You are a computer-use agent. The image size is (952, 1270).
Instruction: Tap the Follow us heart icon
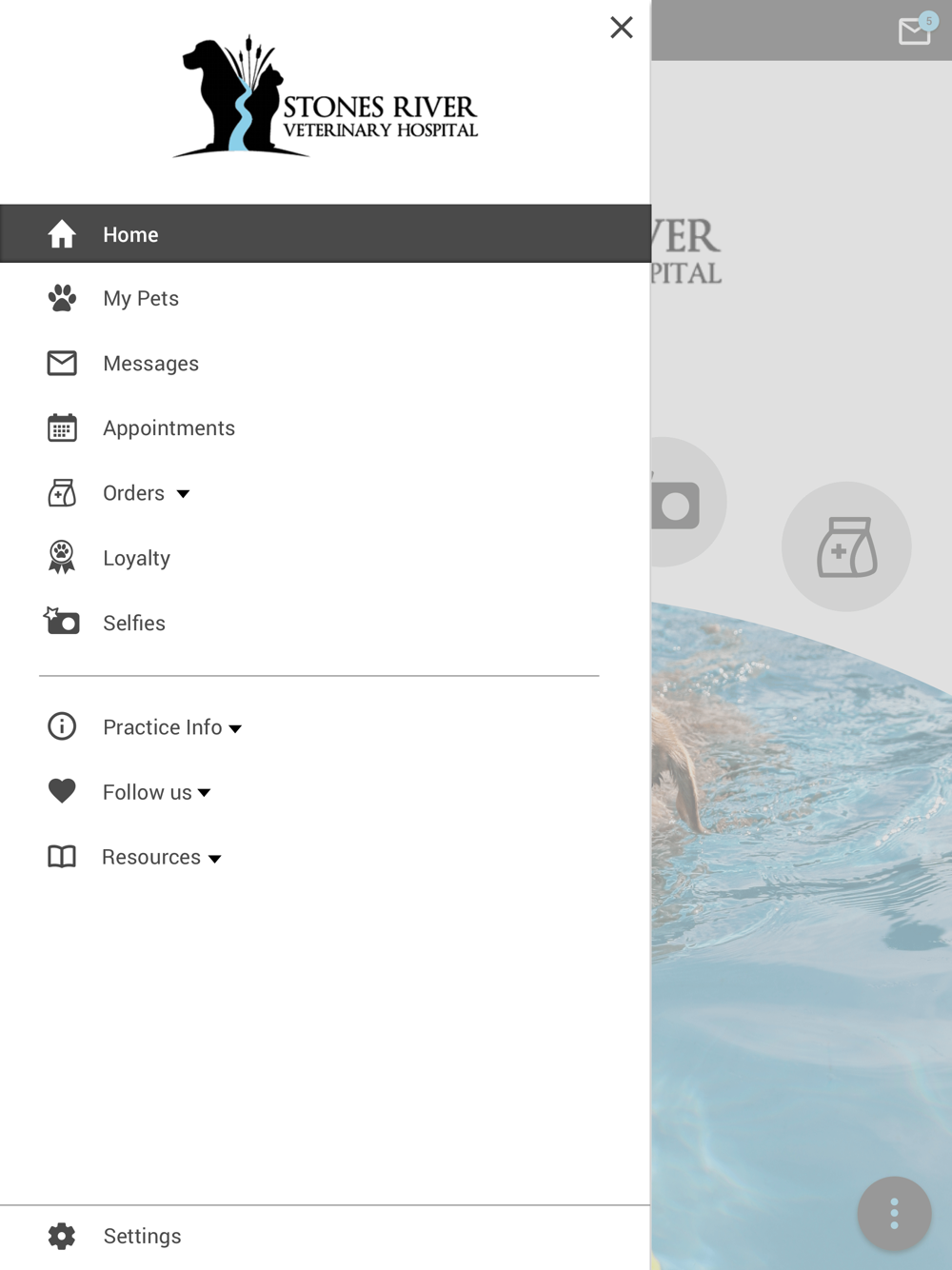click(x=62, y=791)
